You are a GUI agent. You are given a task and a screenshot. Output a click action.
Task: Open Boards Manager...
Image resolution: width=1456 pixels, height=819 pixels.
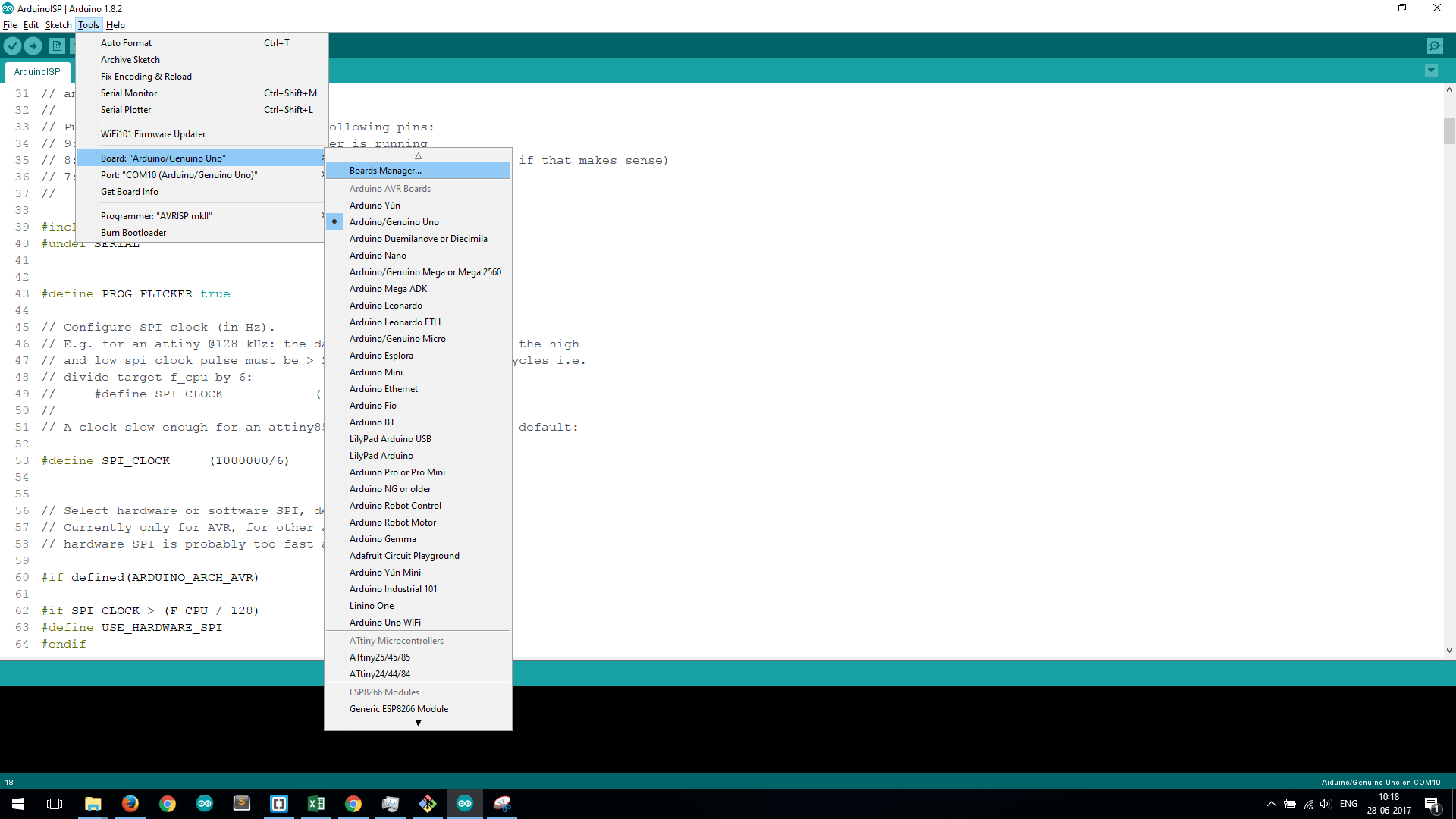point(418,171)
